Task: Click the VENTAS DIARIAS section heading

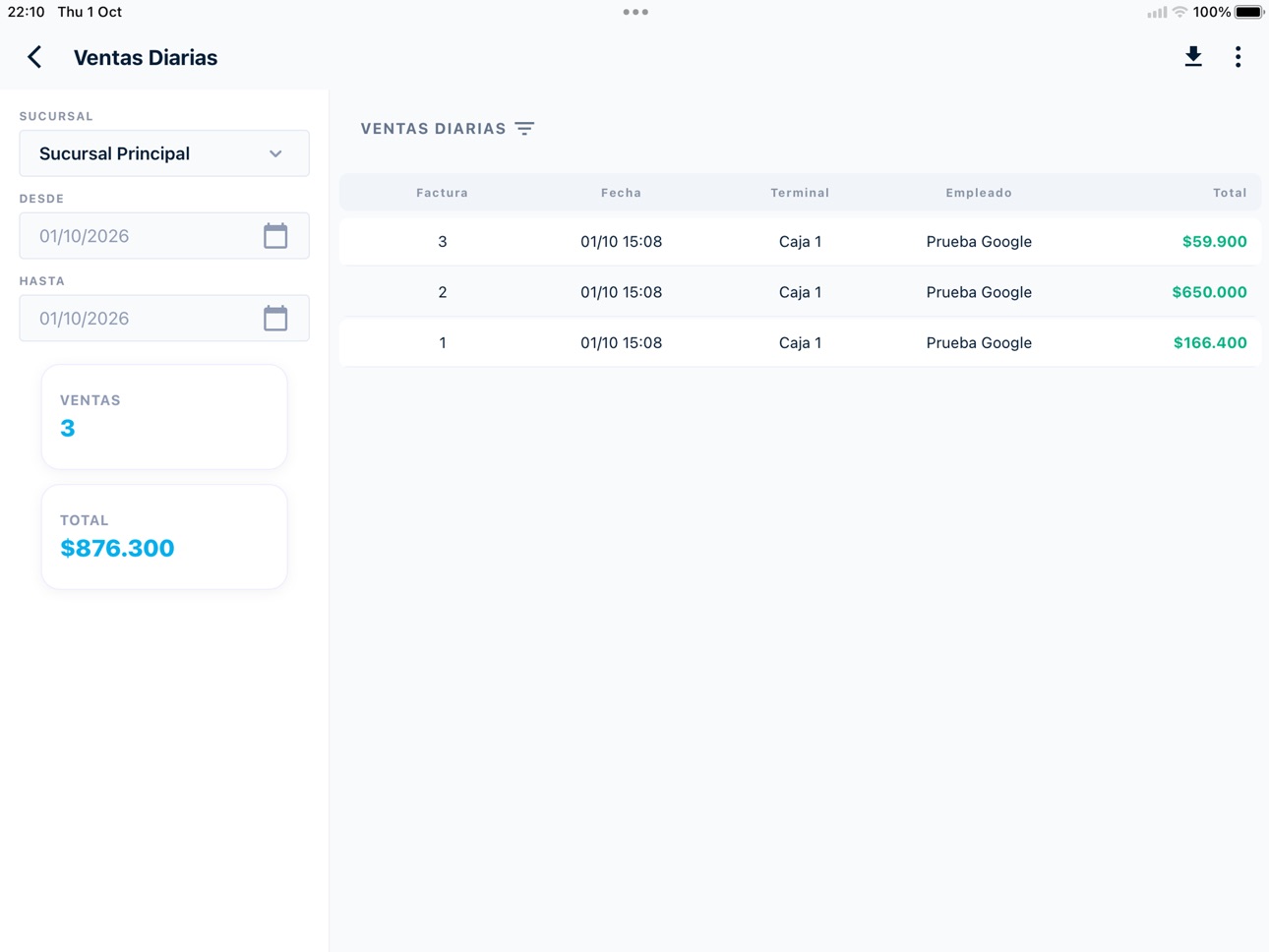Action: [433, 129]
